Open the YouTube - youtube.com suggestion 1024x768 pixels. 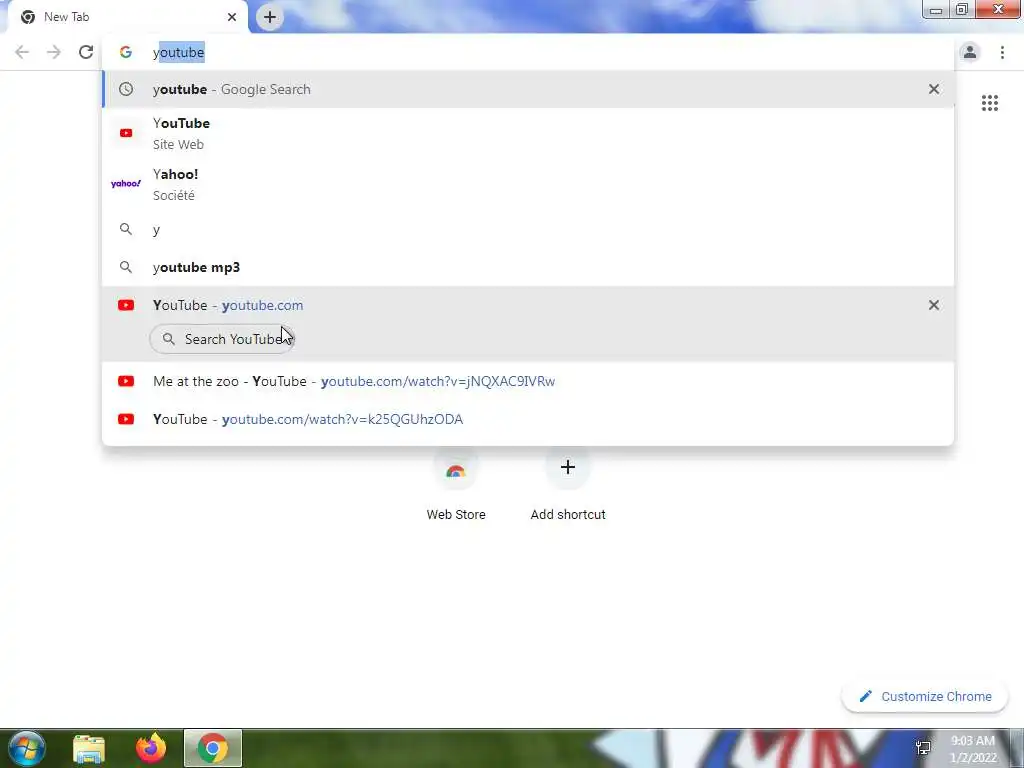528,305
